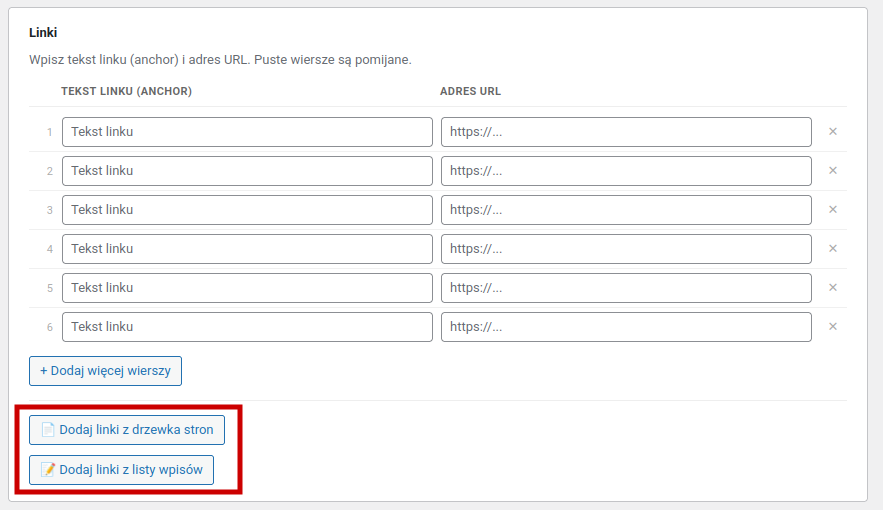This screenshot has width=883, height=510.
Task: Click the × icon on row 3
Action: (x=832, y=210)
